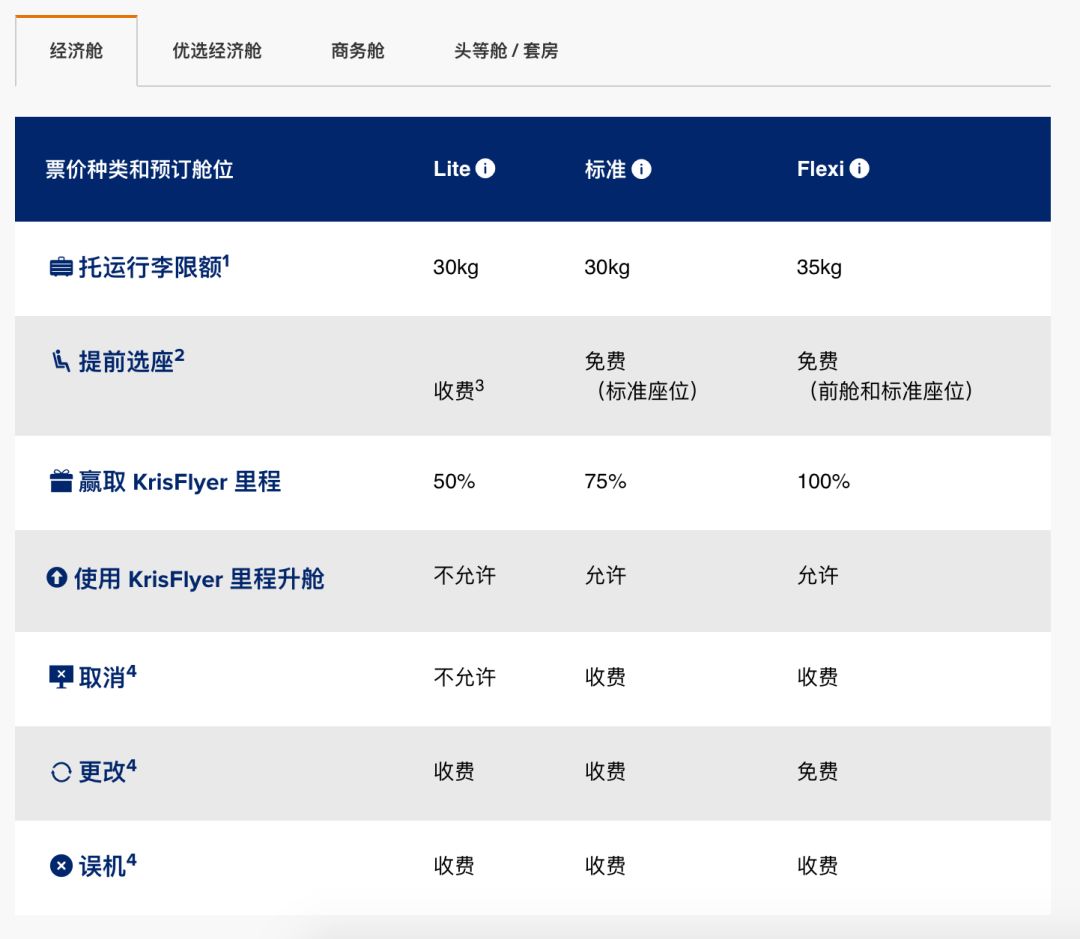1080x939 pixels.
Task: Select the 商务舱 tab
Action: [x=357, y=51]
